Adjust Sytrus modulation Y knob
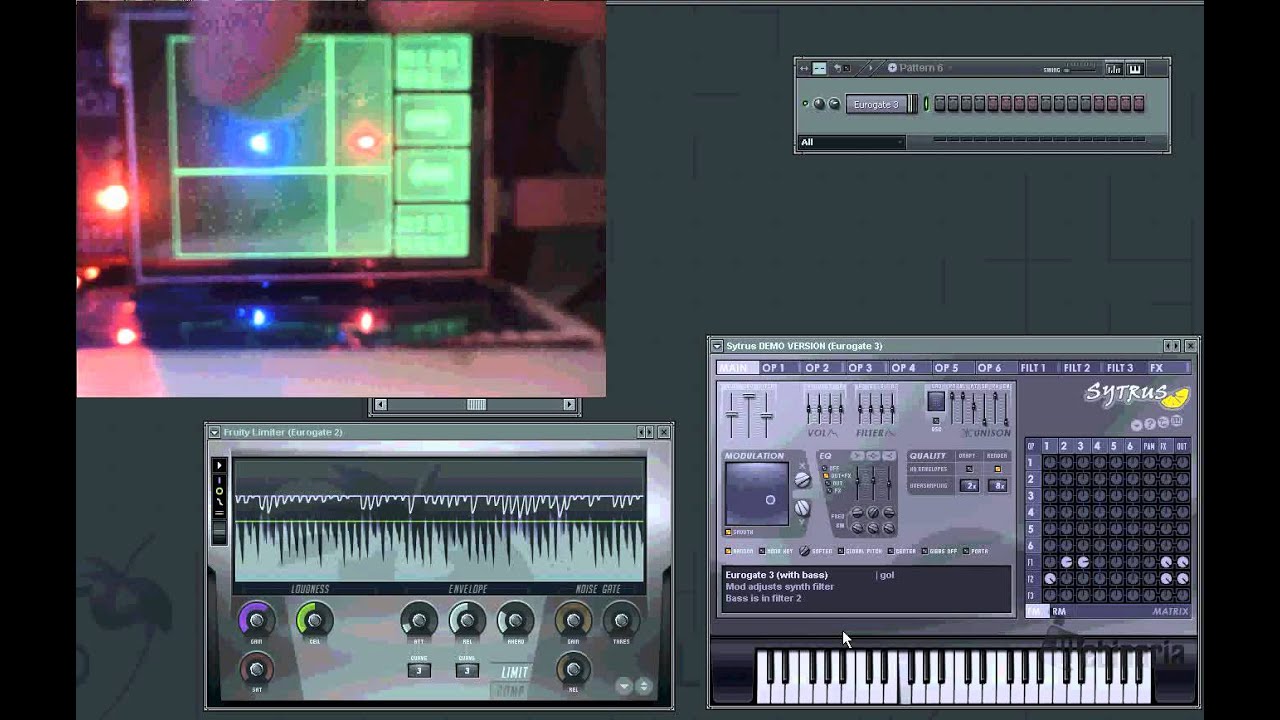The height and width of the screenshot is (720, 1280). pos(802,508)
